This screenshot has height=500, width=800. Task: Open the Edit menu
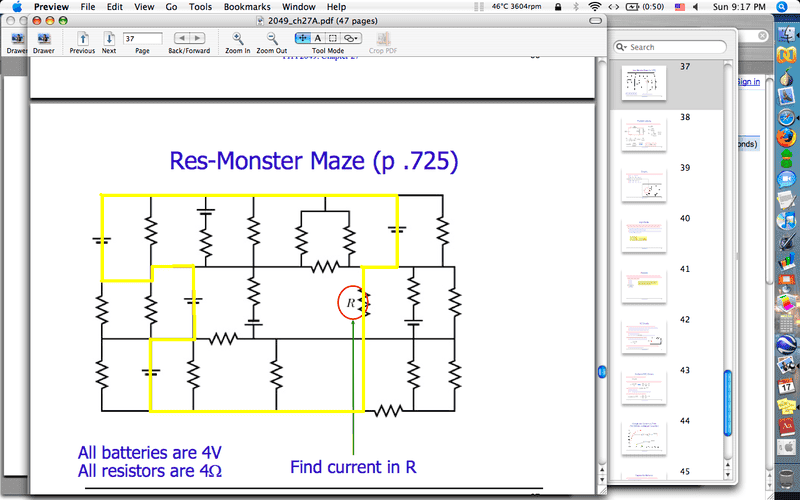click(115, 7)
